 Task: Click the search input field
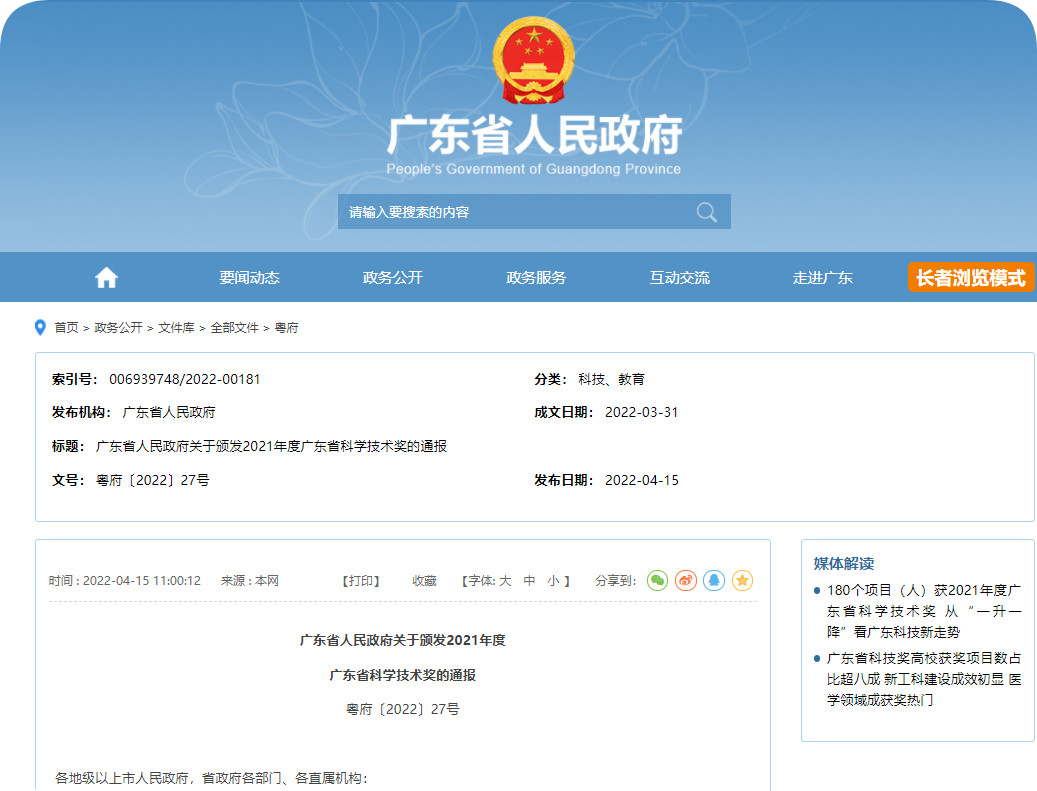pyautogui.click(x=510, y=212)
